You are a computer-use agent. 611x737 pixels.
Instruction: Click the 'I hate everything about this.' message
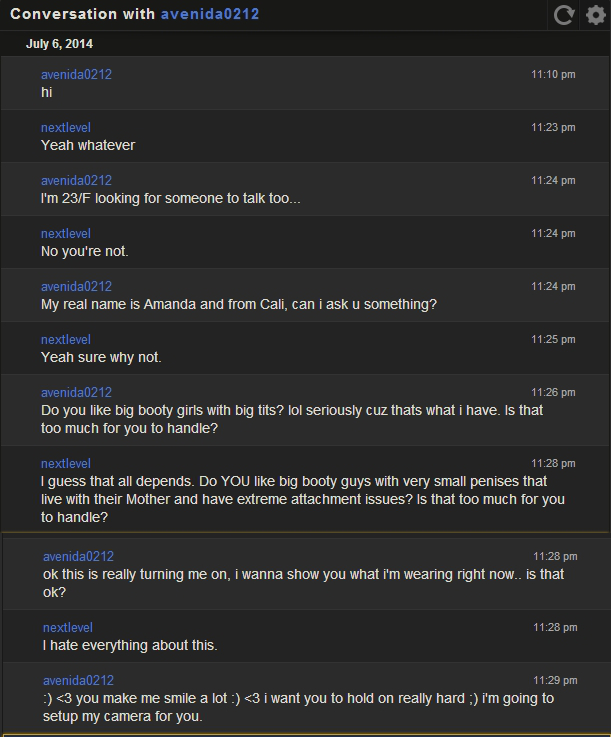(130, 645)
